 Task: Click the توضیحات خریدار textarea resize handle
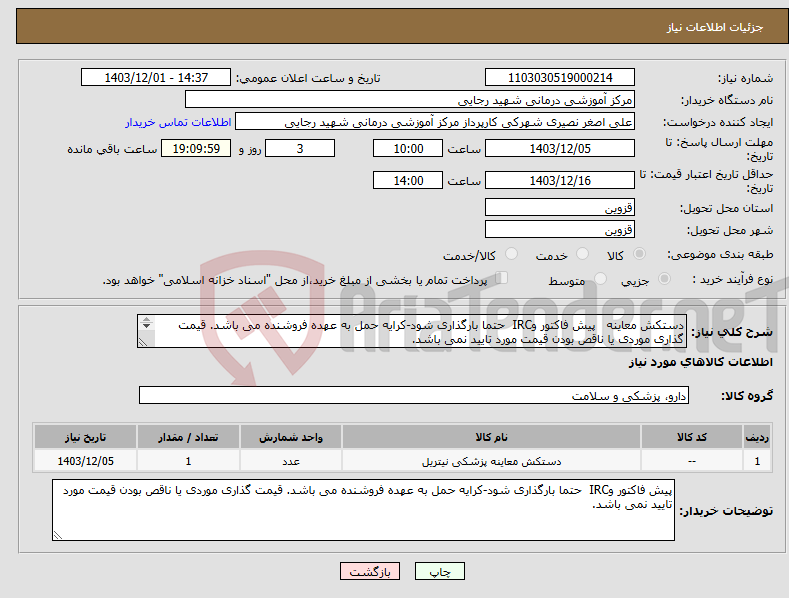(58, 536)
